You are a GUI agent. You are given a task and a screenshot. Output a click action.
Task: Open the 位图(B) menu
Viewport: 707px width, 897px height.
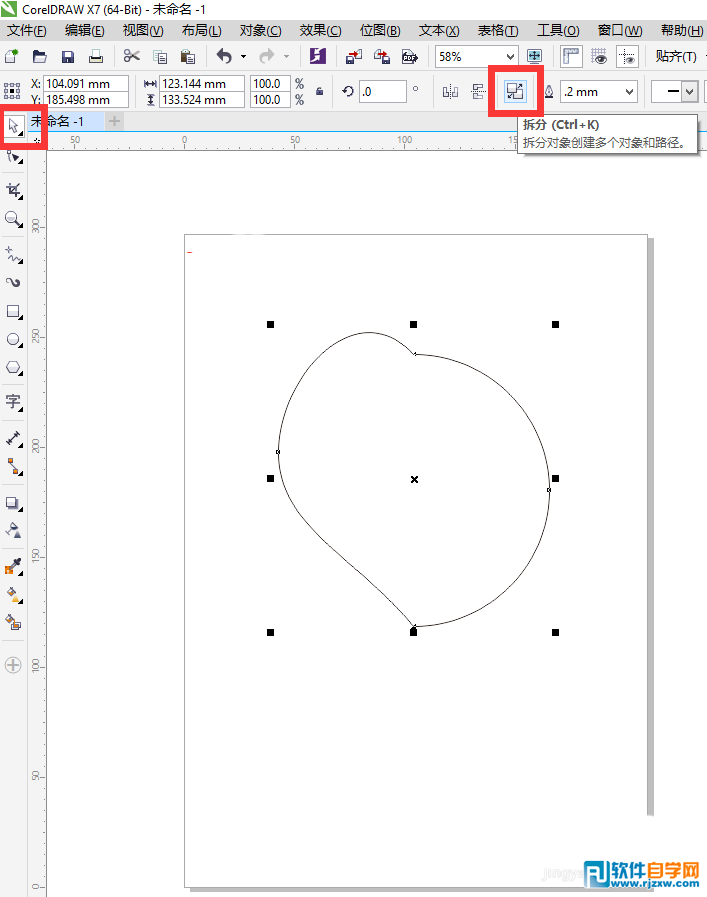pyautogui.click(x=380, y=30)
